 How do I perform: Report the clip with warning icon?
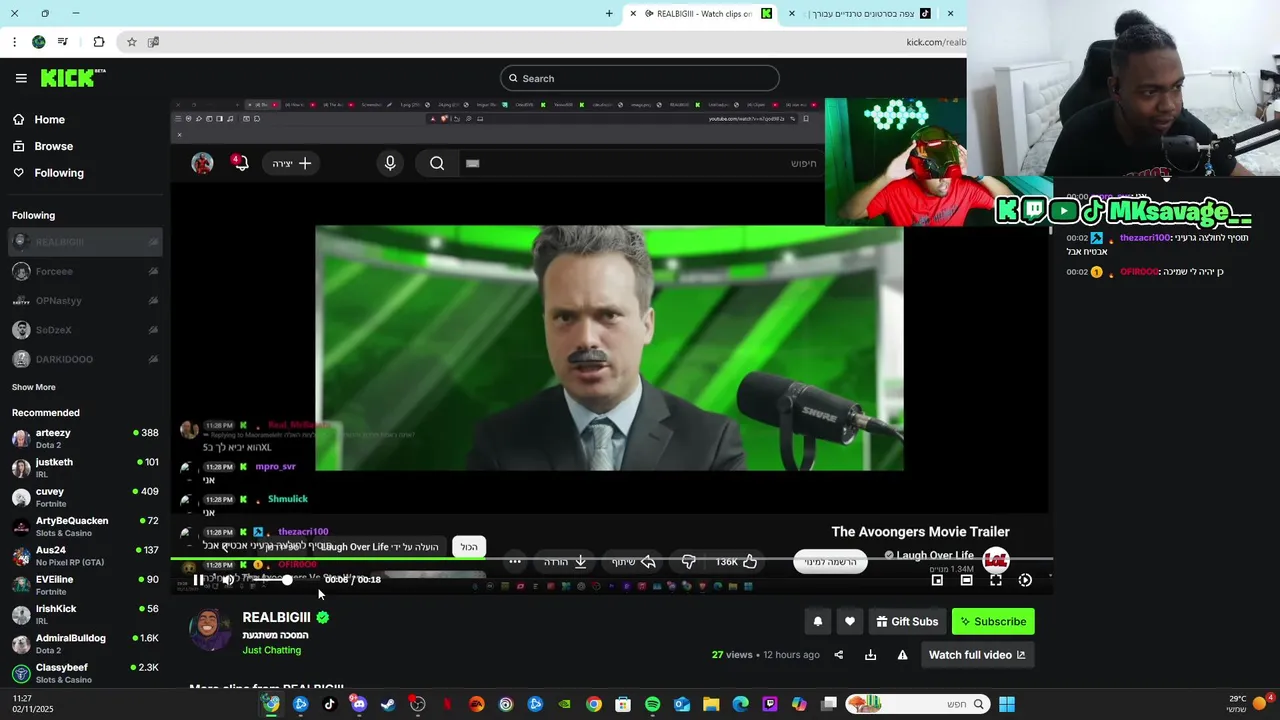point(902,655)
